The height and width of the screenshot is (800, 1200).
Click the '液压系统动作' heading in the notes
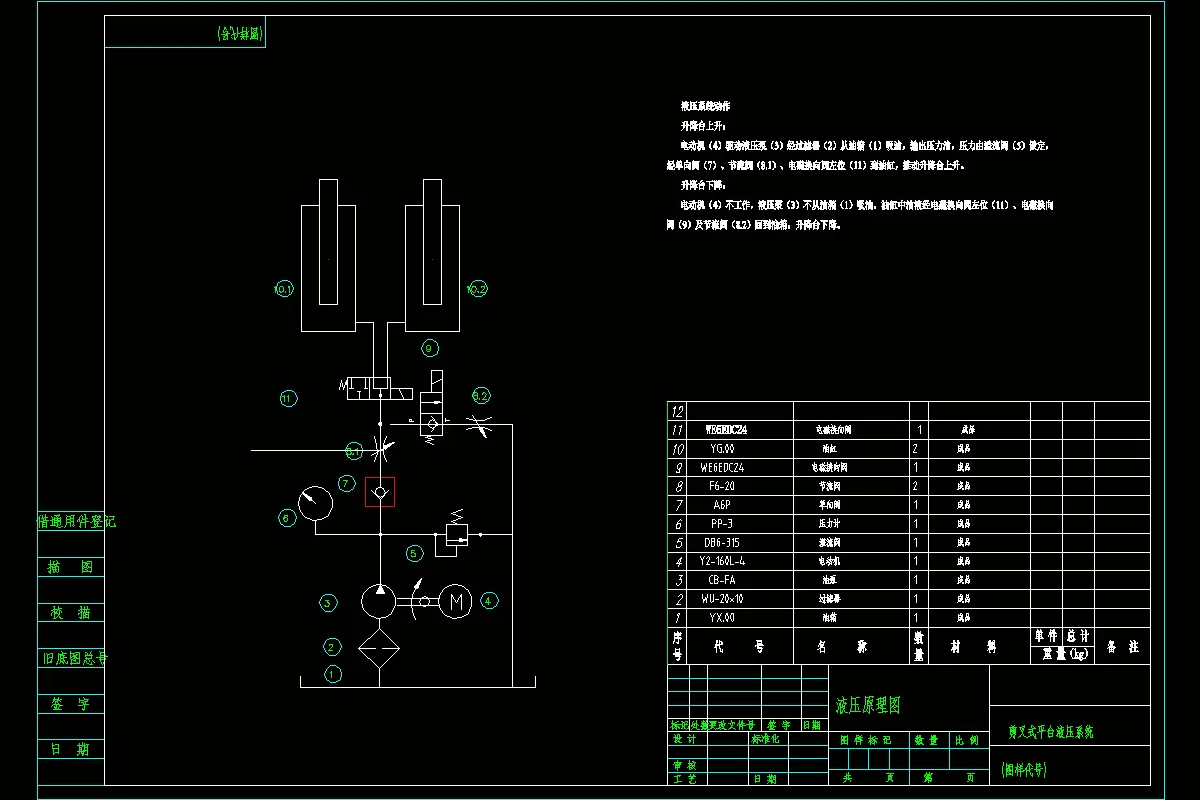click(x=705, y=105)
